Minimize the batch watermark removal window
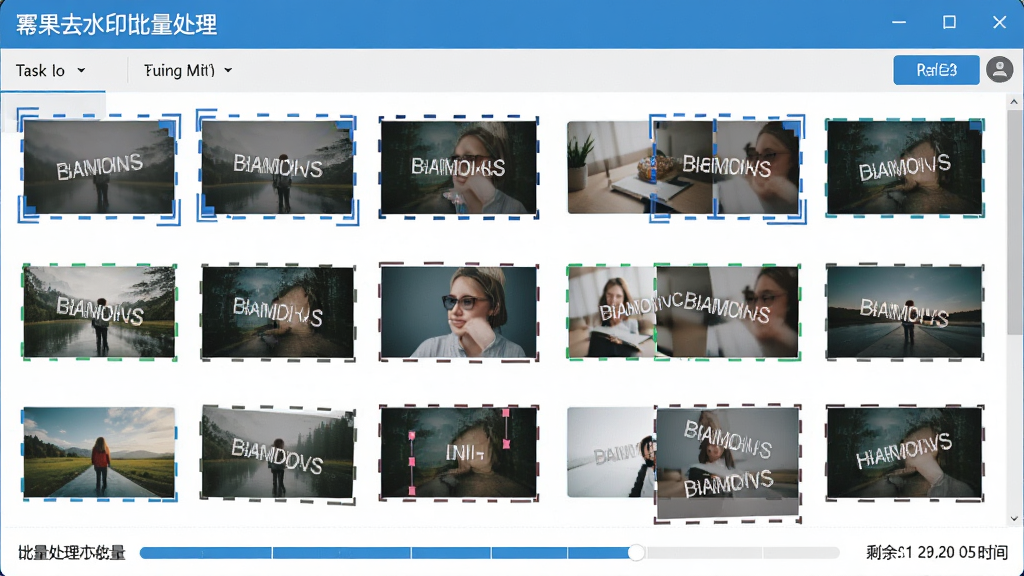The height and width of the screenshot is (576, 1024). (x=899, y=23)
